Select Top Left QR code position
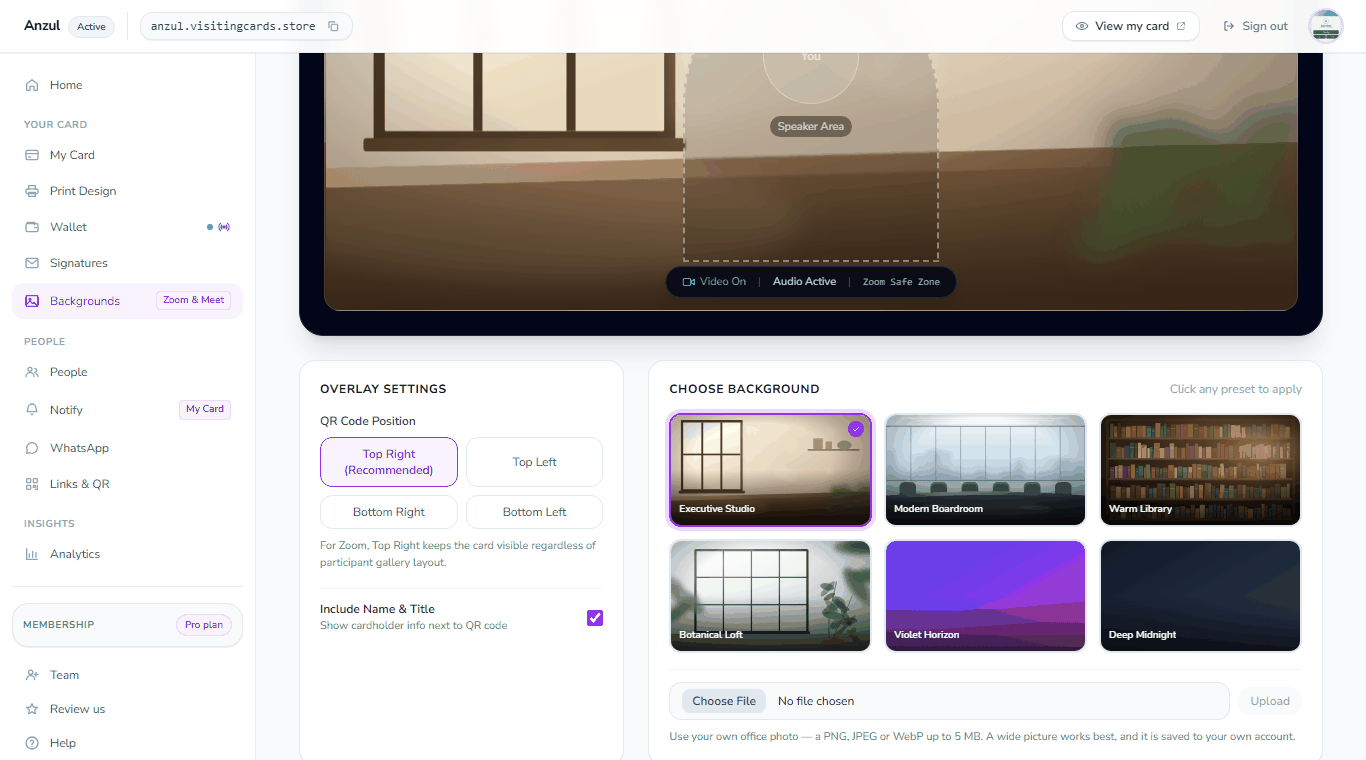Screen dimensions: 1366x760 tap(534, 462)
